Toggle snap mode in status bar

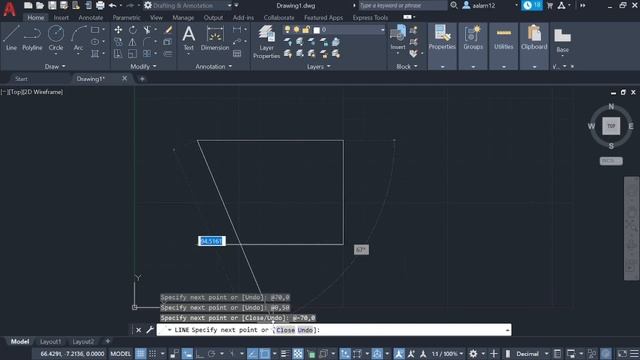[x=152, y=353]
